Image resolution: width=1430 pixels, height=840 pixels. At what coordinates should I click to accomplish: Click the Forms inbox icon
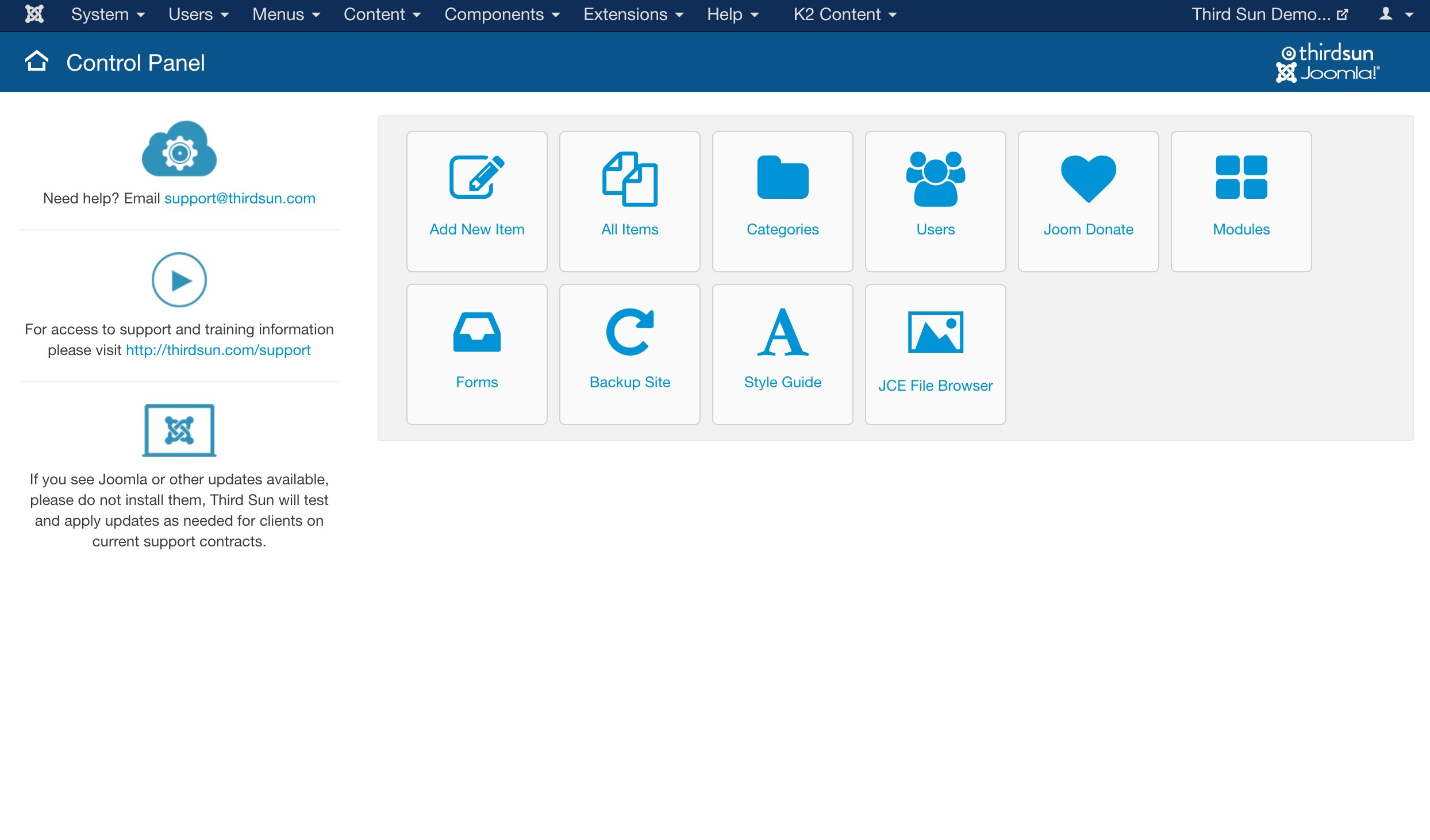[476, 332]
